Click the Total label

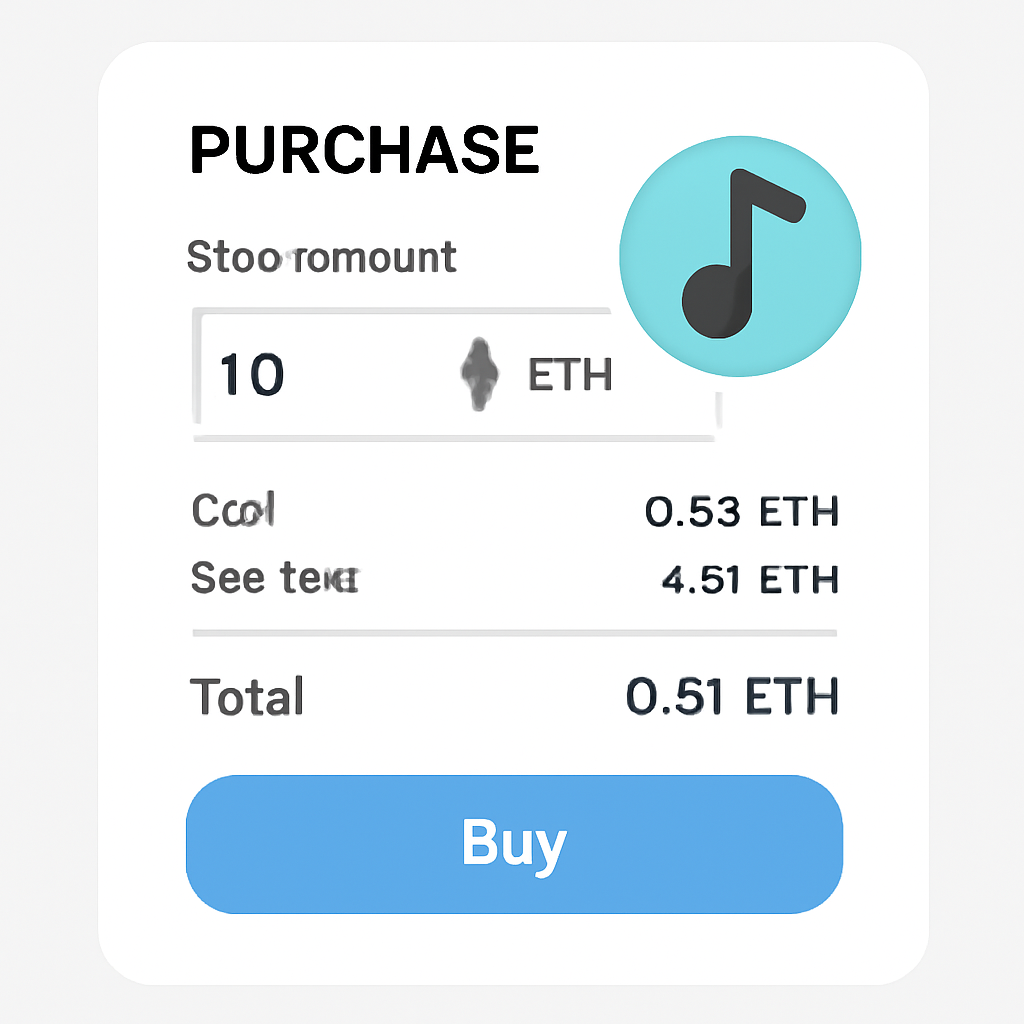tap(246, 697)
